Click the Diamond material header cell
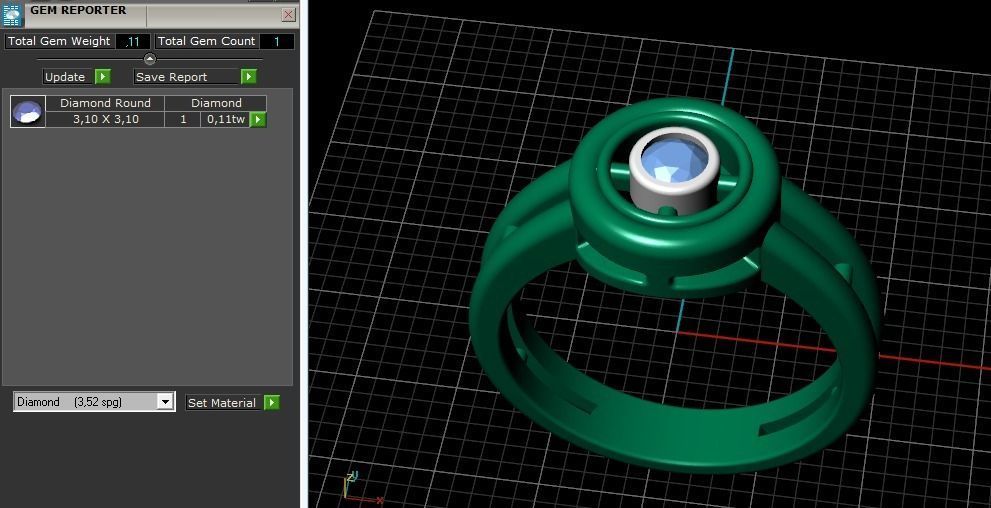The width and height of the screenshot is (991, 508). click(216, 103)
